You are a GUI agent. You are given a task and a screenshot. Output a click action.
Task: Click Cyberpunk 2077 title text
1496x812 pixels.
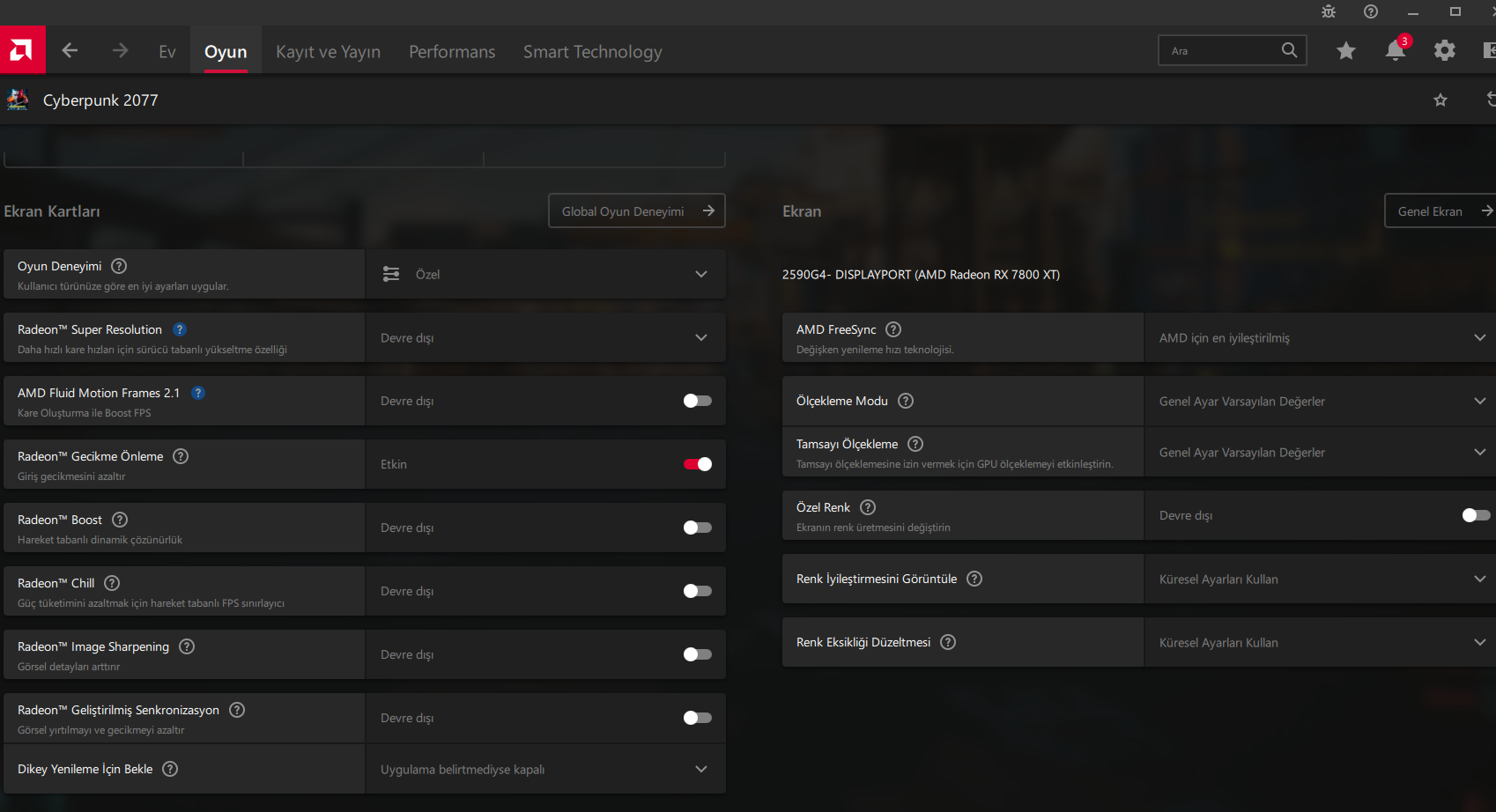click(100, 100)
